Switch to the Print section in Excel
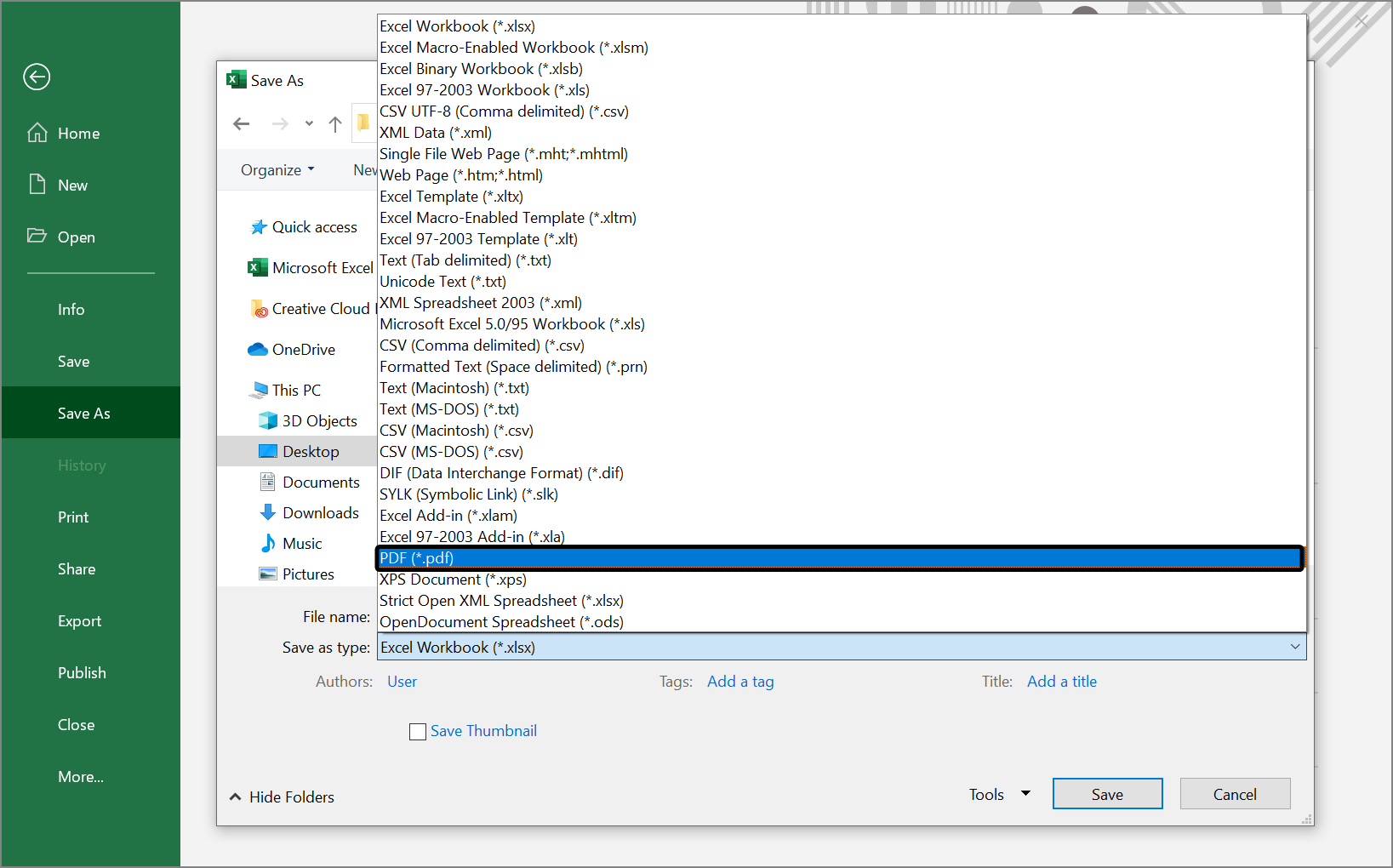 pos(73,517)
